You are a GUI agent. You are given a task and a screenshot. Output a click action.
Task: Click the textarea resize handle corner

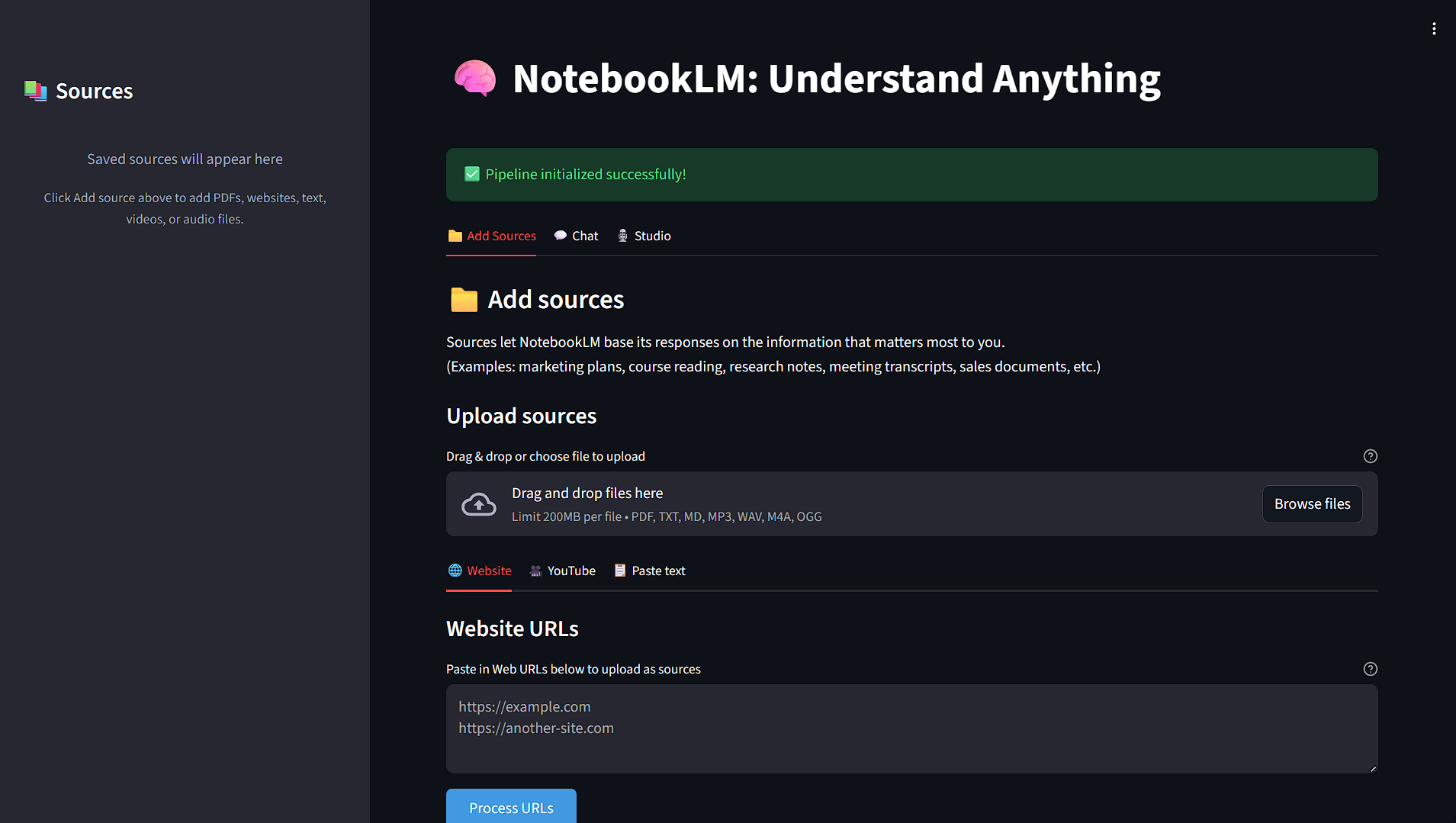pos(1373,768)
